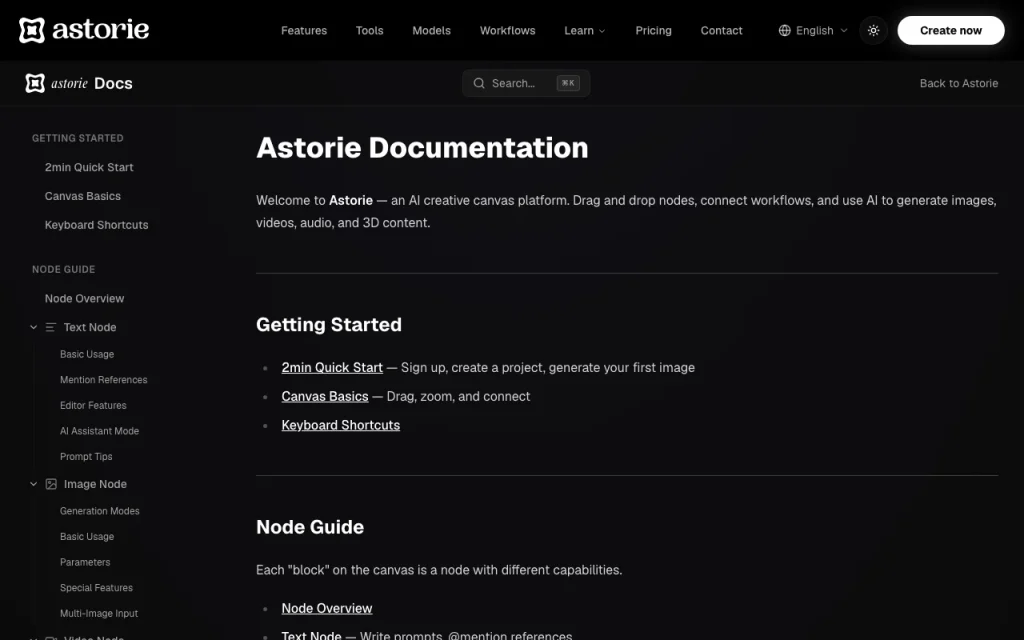Open Contact in top navigation
Viewport: 1024px width, 640px height.
click(722, 31)
